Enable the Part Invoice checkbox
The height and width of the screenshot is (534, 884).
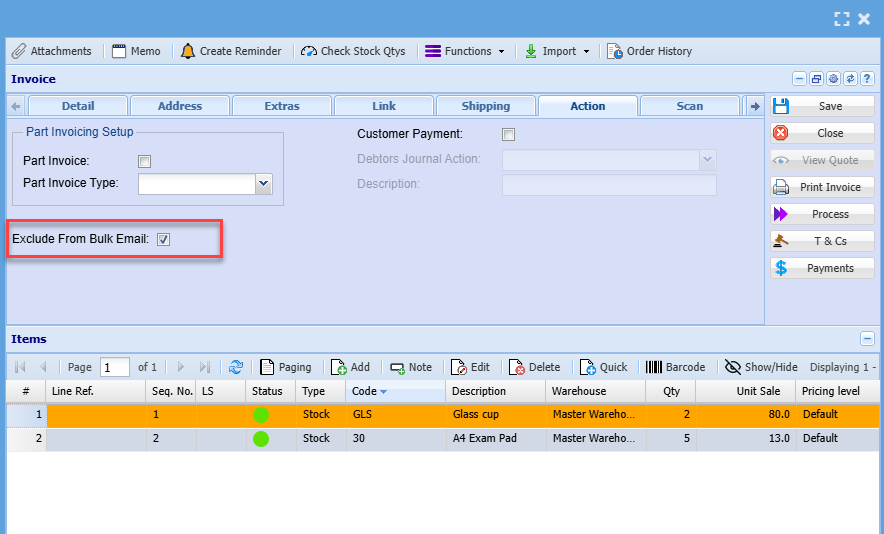(145, 161)
